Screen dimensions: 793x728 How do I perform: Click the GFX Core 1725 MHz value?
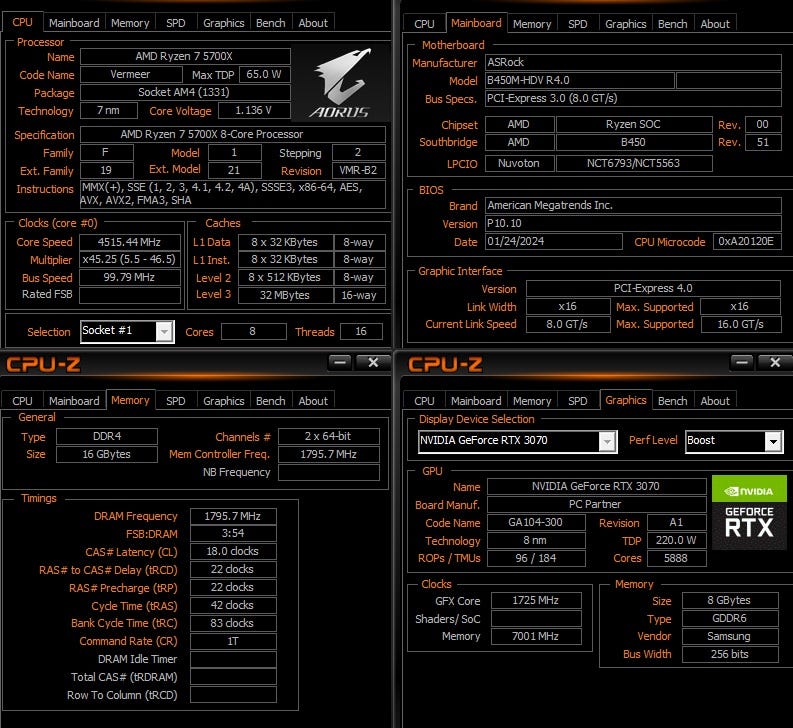coord(536,601)
